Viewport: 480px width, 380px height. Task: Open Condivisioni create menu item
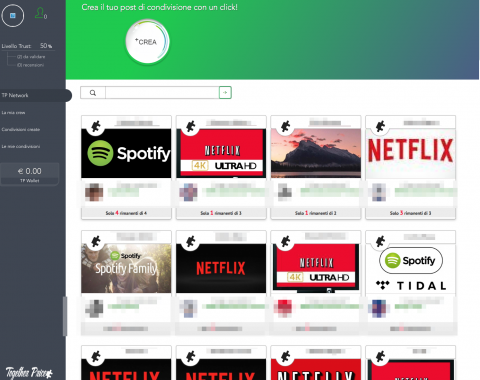click(21, 129)
